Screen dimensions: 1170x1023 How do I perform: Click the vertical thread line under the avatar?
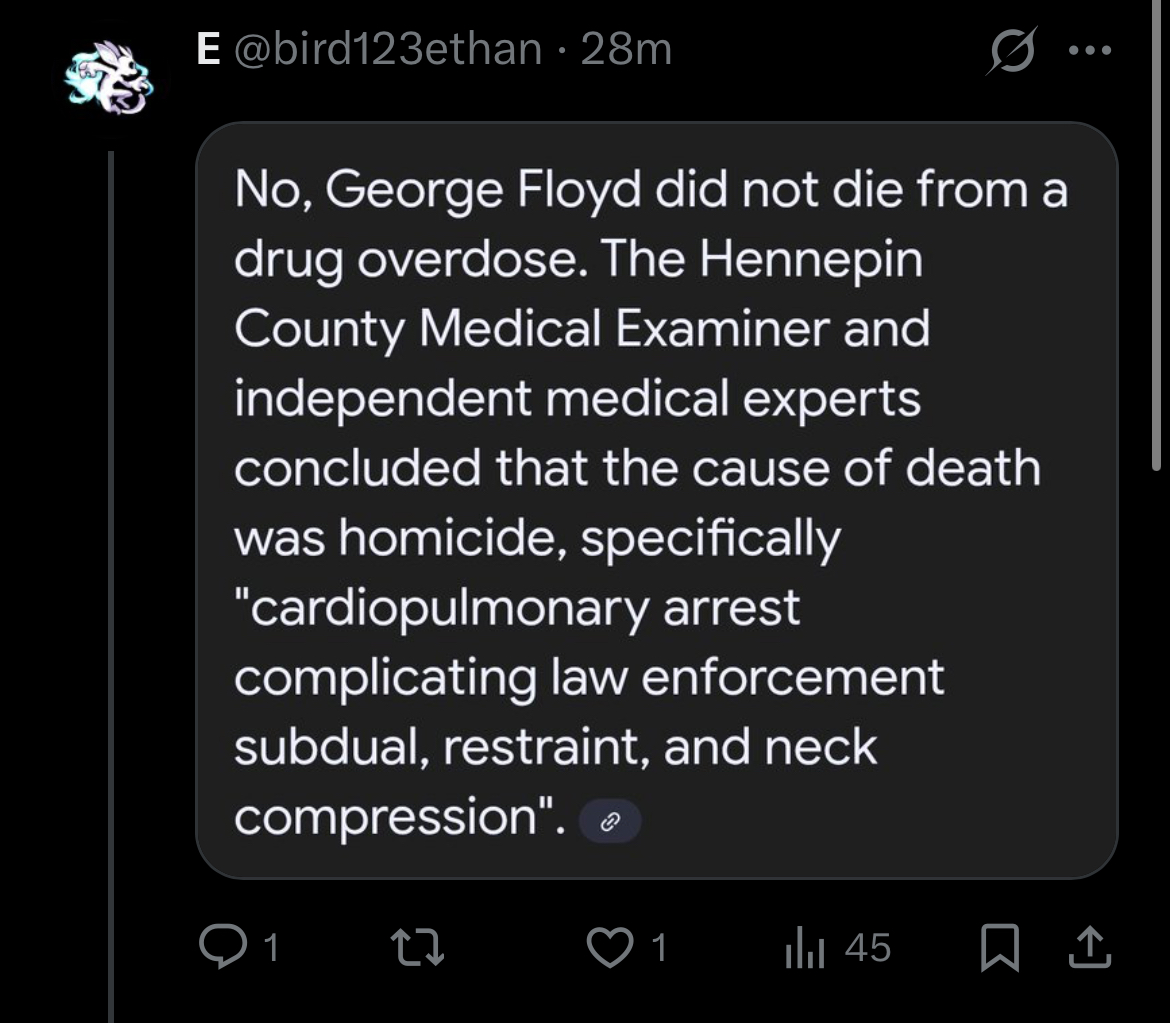tap(111, 586)
